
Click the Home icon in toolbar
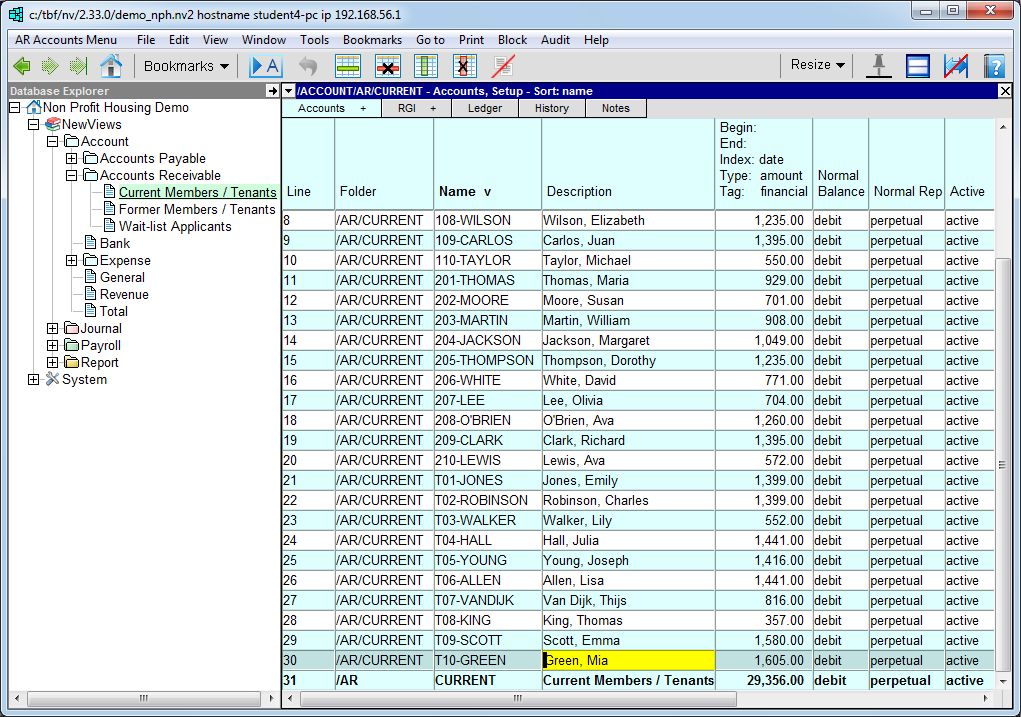(111, 66)
